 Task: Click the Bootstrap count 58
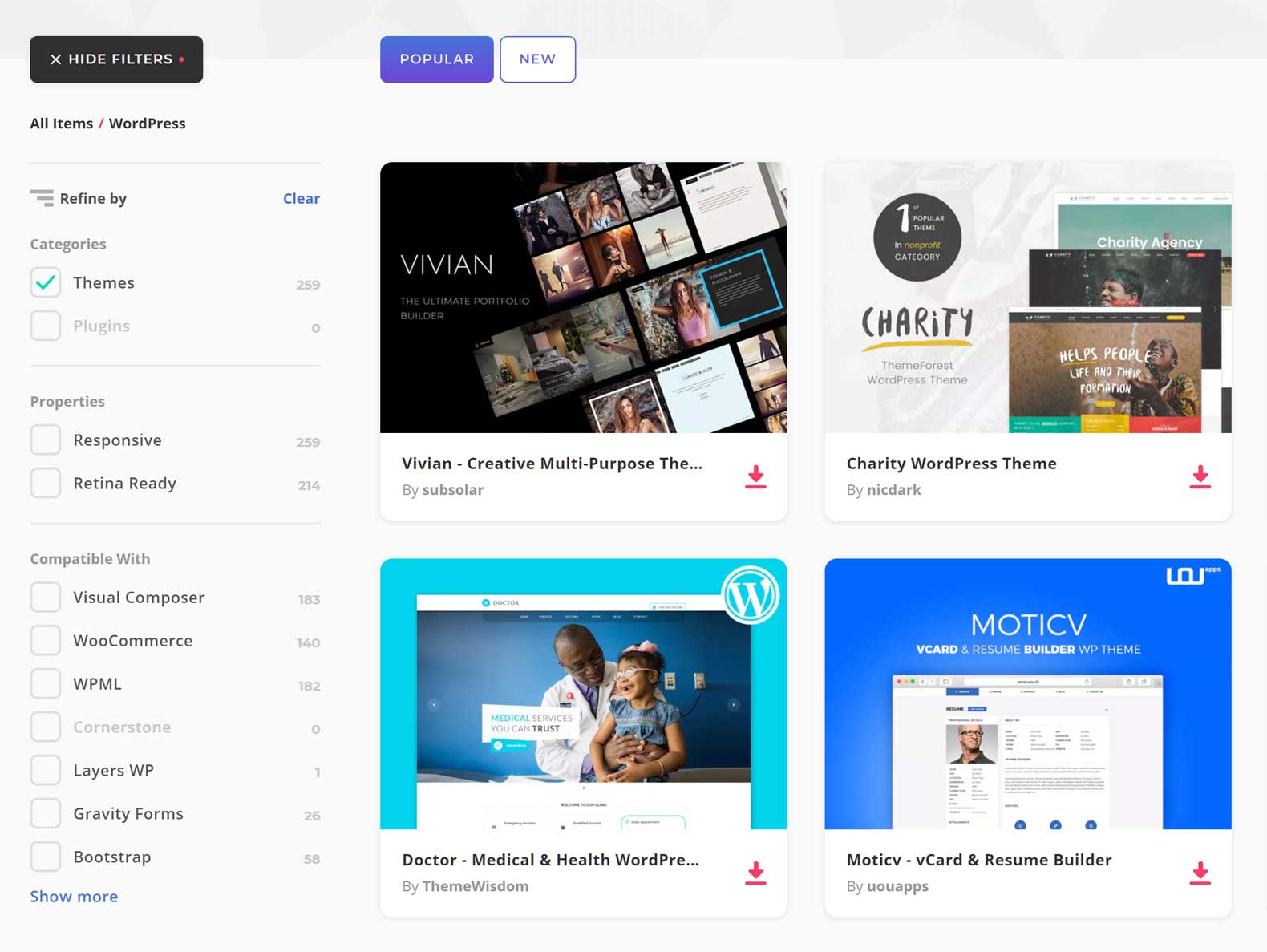click(312, 859)
